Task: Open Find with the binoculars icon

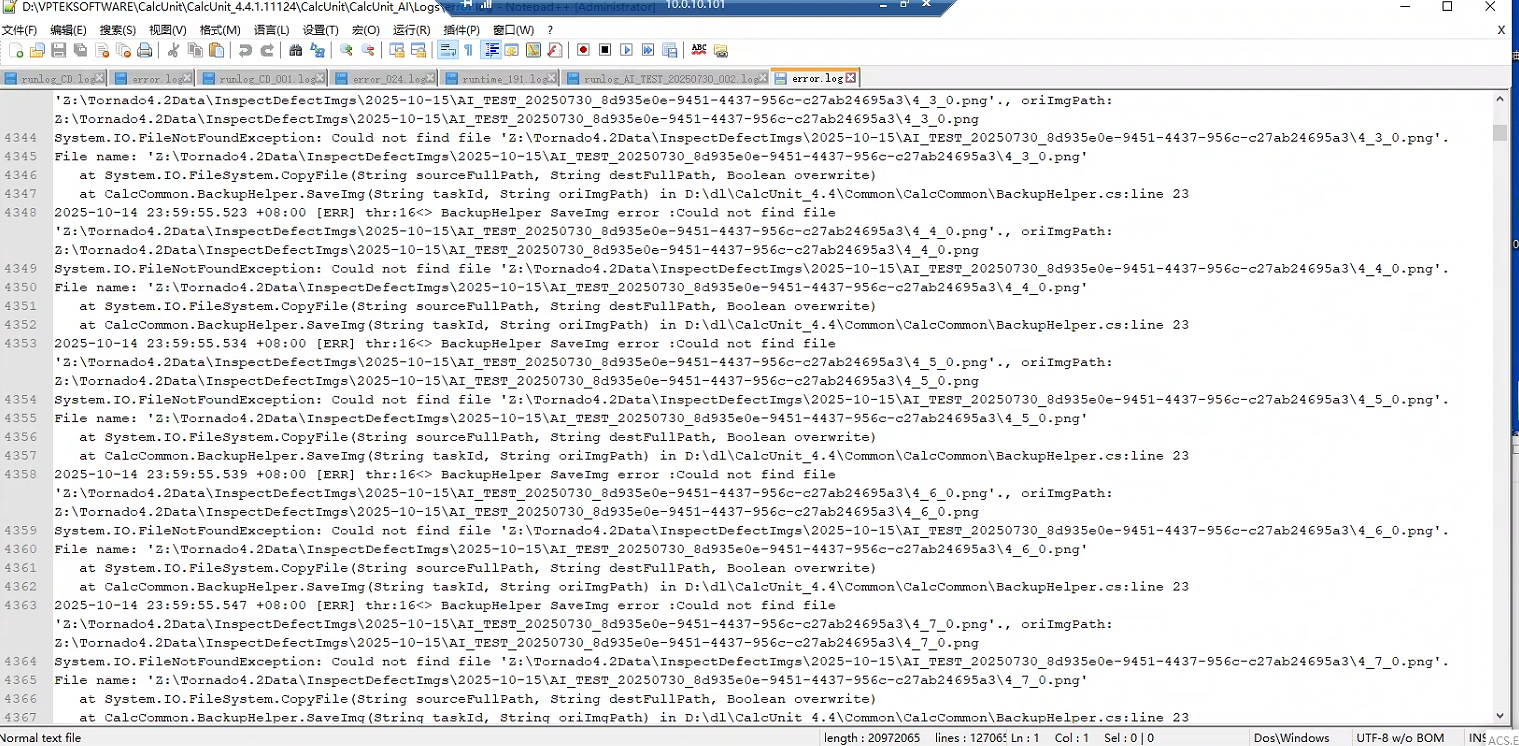Action: pyautogui.click(x=296, y=50)
